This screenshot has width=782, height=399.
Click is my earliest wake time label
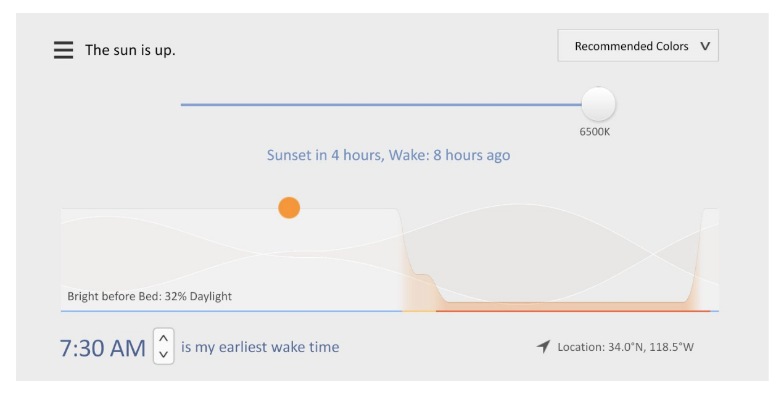[260, 347]
